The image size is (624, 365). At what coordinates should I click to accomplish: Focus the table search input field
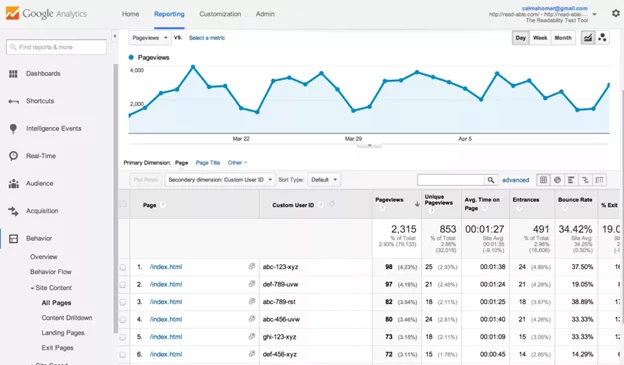coord(450,180)
